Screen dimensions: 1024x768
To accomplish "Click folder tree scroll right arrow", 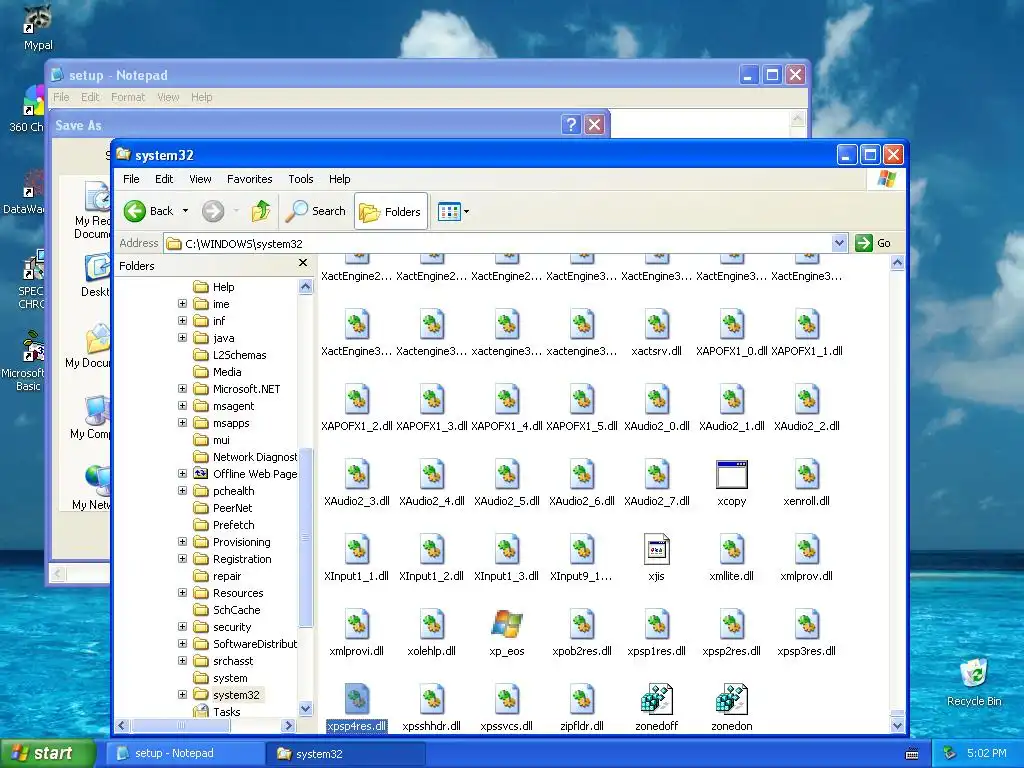I will (289, 725).
